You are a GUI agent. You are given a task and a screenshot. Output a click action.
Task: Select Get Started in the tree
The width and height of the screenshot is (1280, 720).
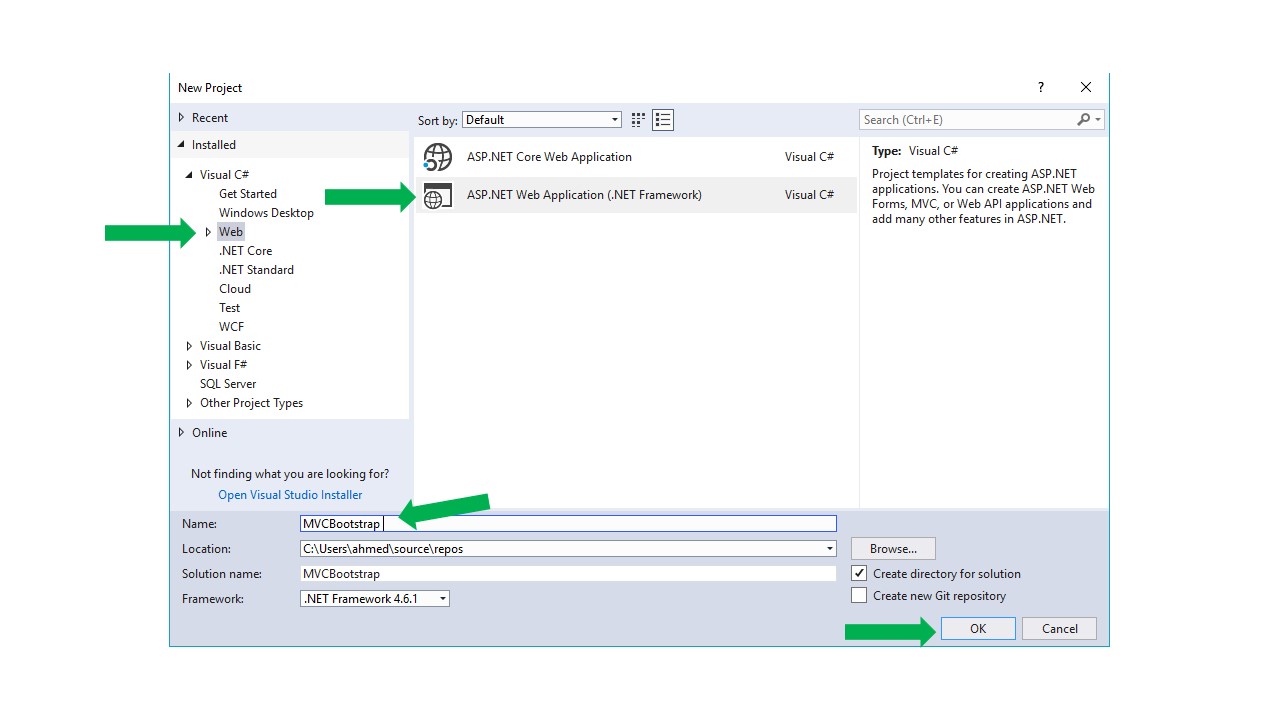tap(248, 194)
